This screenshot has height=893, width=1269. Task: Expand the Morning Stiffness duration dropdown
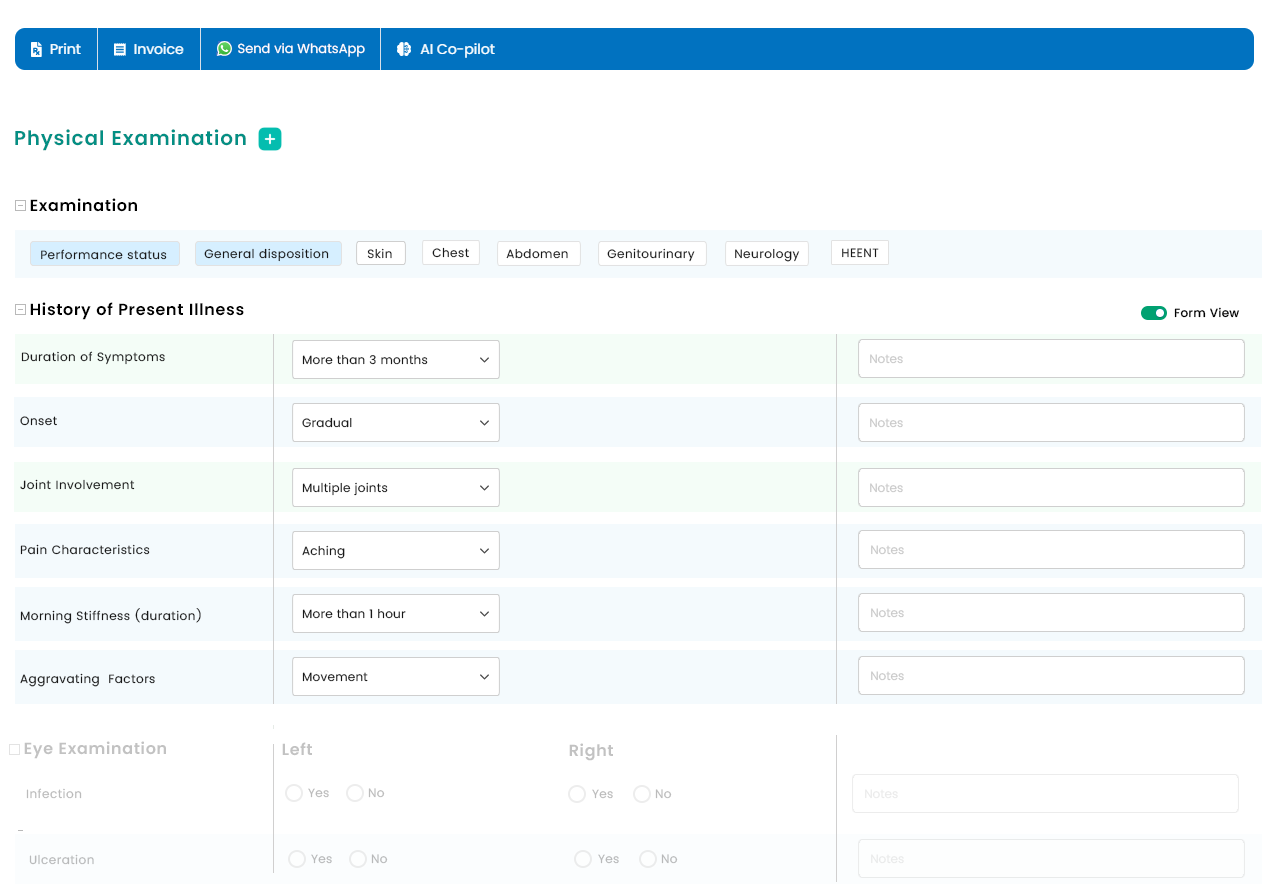point(395,614)
